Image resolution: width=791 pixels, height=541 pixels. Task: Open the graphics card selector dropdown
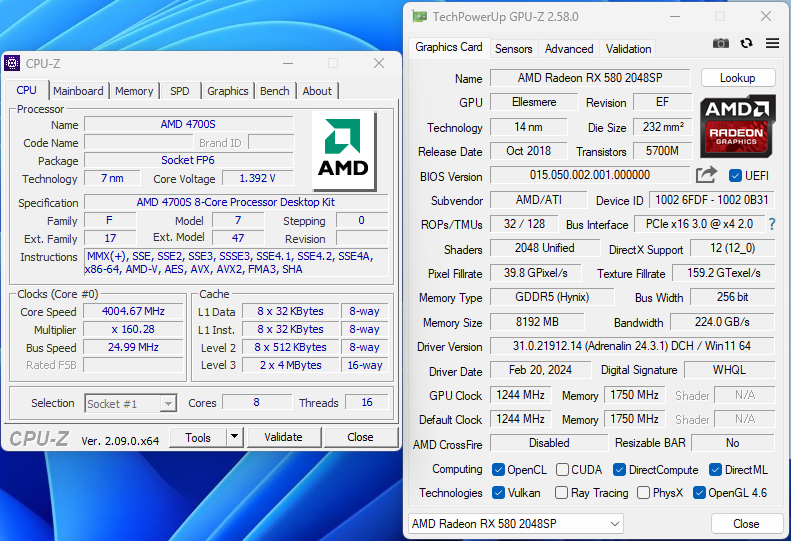click(x=516, y=524)
